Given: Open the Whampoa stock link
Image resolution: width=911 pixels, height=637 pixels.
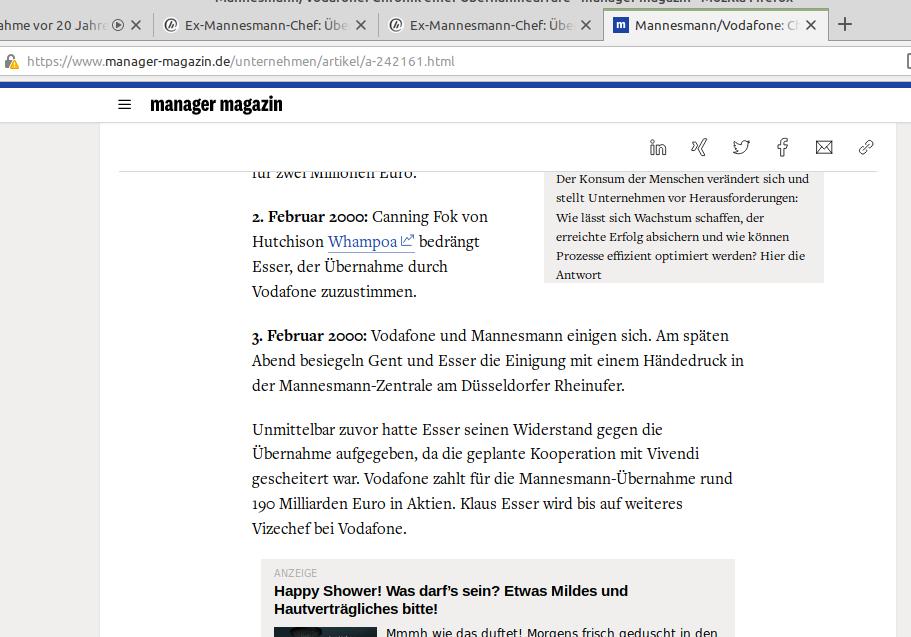Looking at the screenshot, I should 371,241.
